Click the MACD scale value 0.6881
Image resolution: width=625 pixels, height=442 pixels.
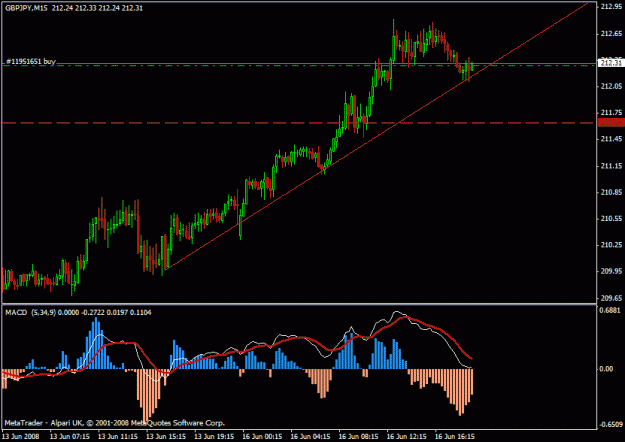tap(610, 310)
